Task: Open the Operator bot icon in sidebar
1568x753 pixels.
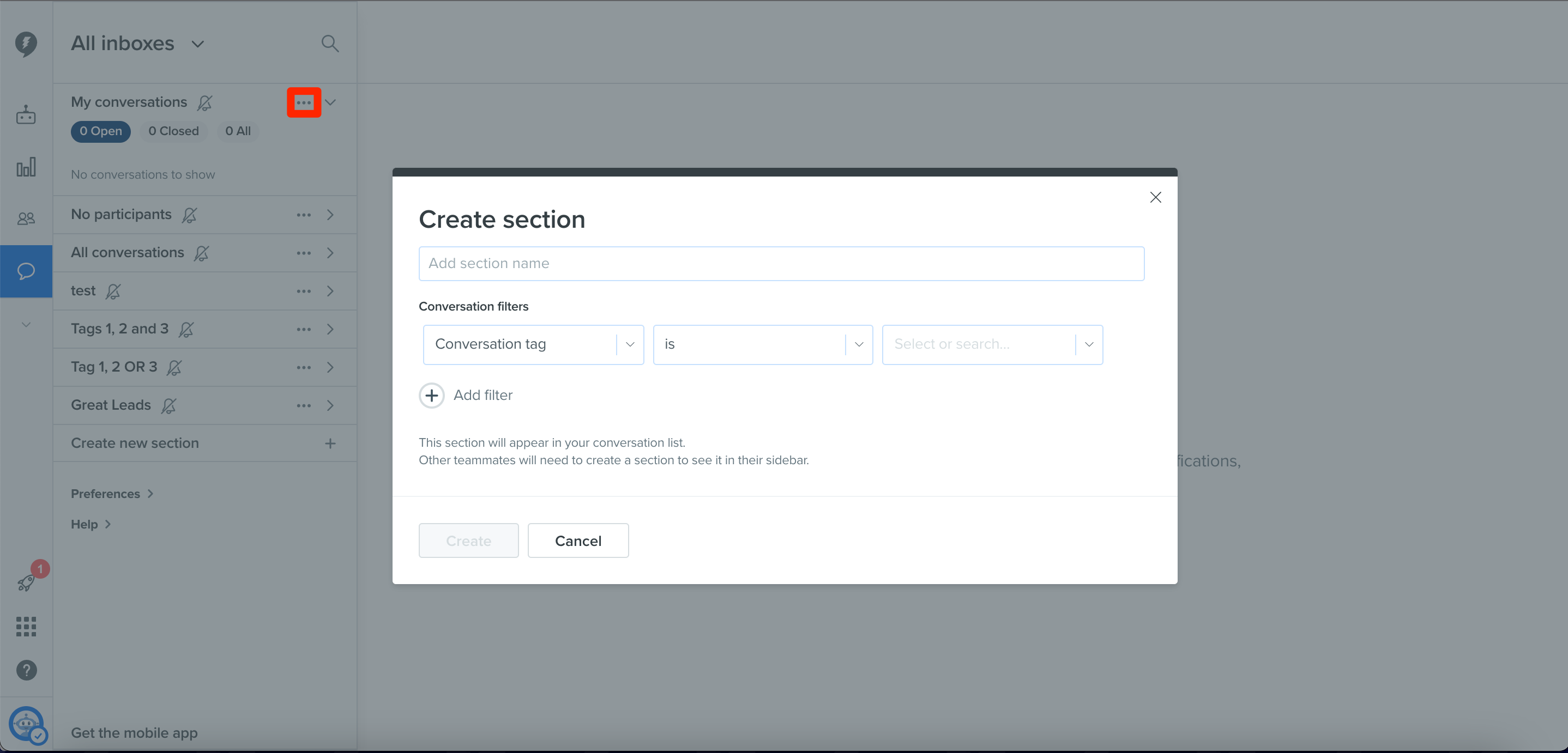Action: (26, 114)
